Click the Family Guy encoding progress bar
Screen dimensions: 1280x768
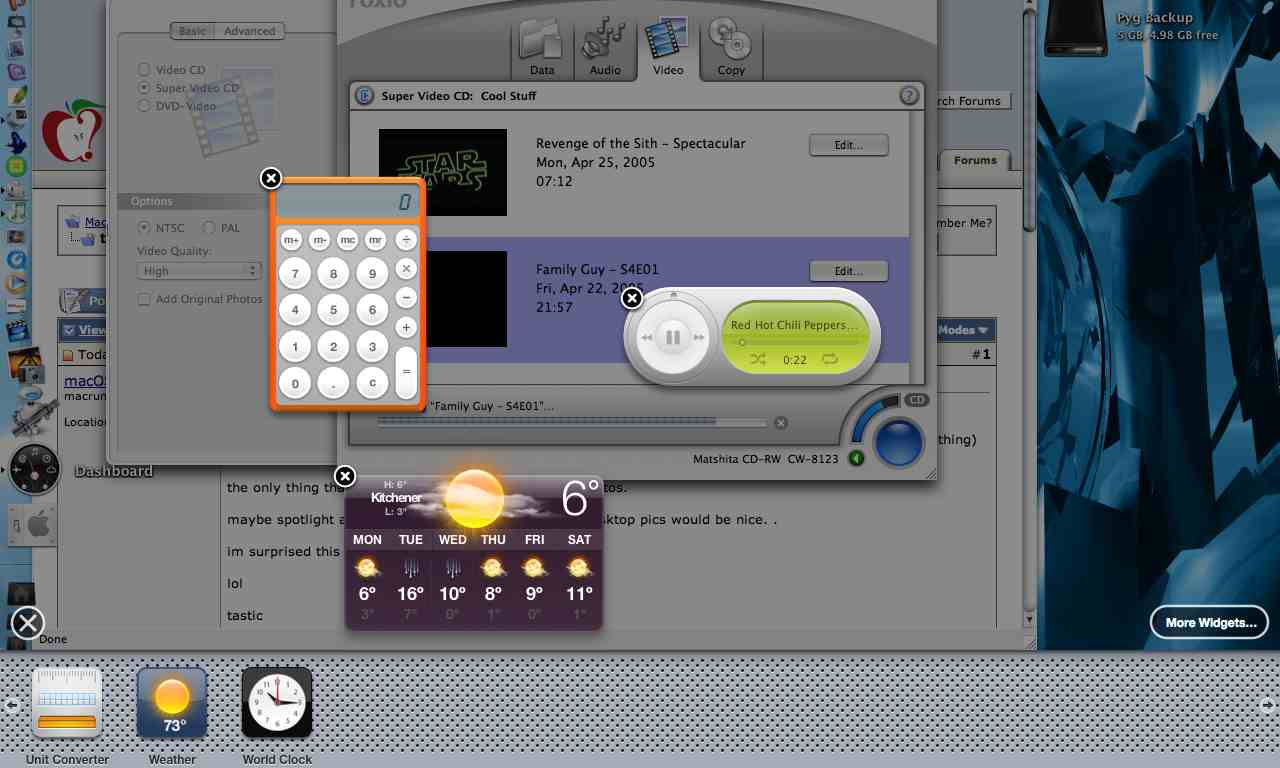[573, 423]
